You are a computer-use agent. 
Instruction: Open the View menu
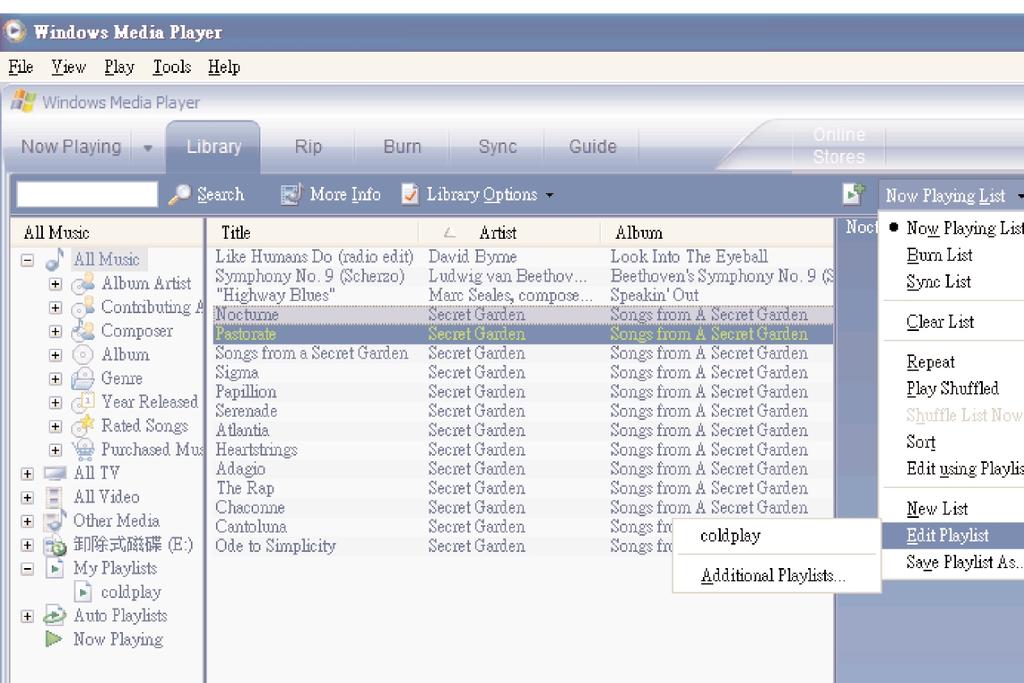point(68,67)
